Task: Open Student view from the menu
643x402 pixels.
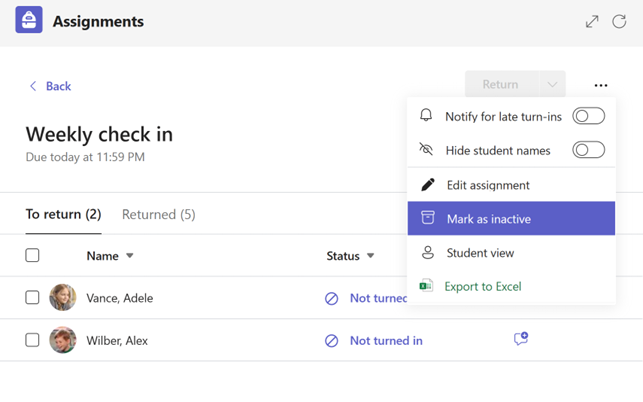Action: point(511,253)
